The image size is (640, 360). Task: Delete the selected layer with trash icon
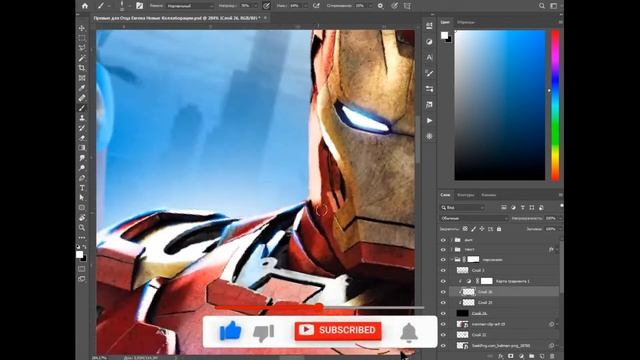(x=552, y=356)
